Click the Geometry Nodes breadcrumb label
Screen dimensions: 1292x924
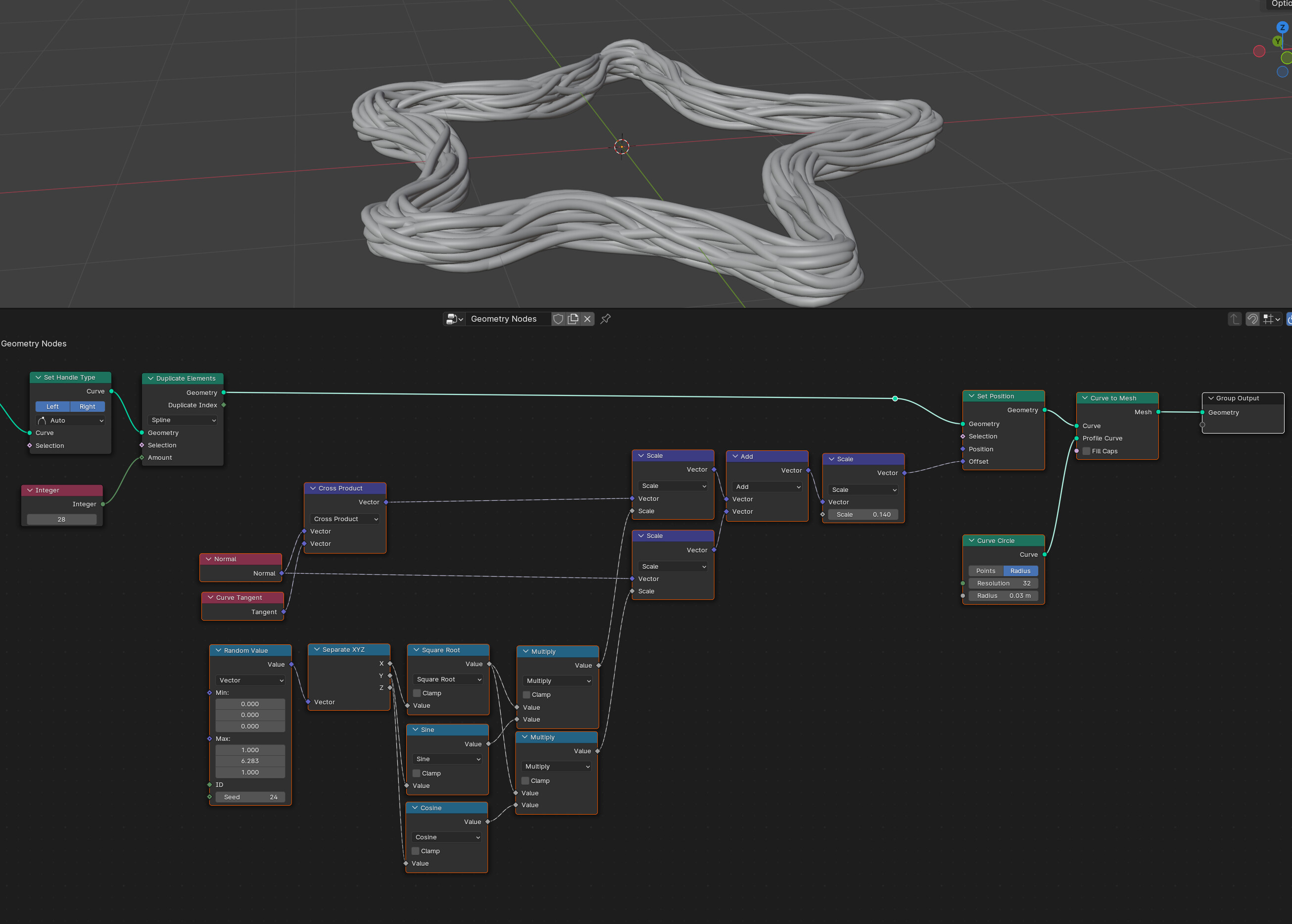click(34, 343)
